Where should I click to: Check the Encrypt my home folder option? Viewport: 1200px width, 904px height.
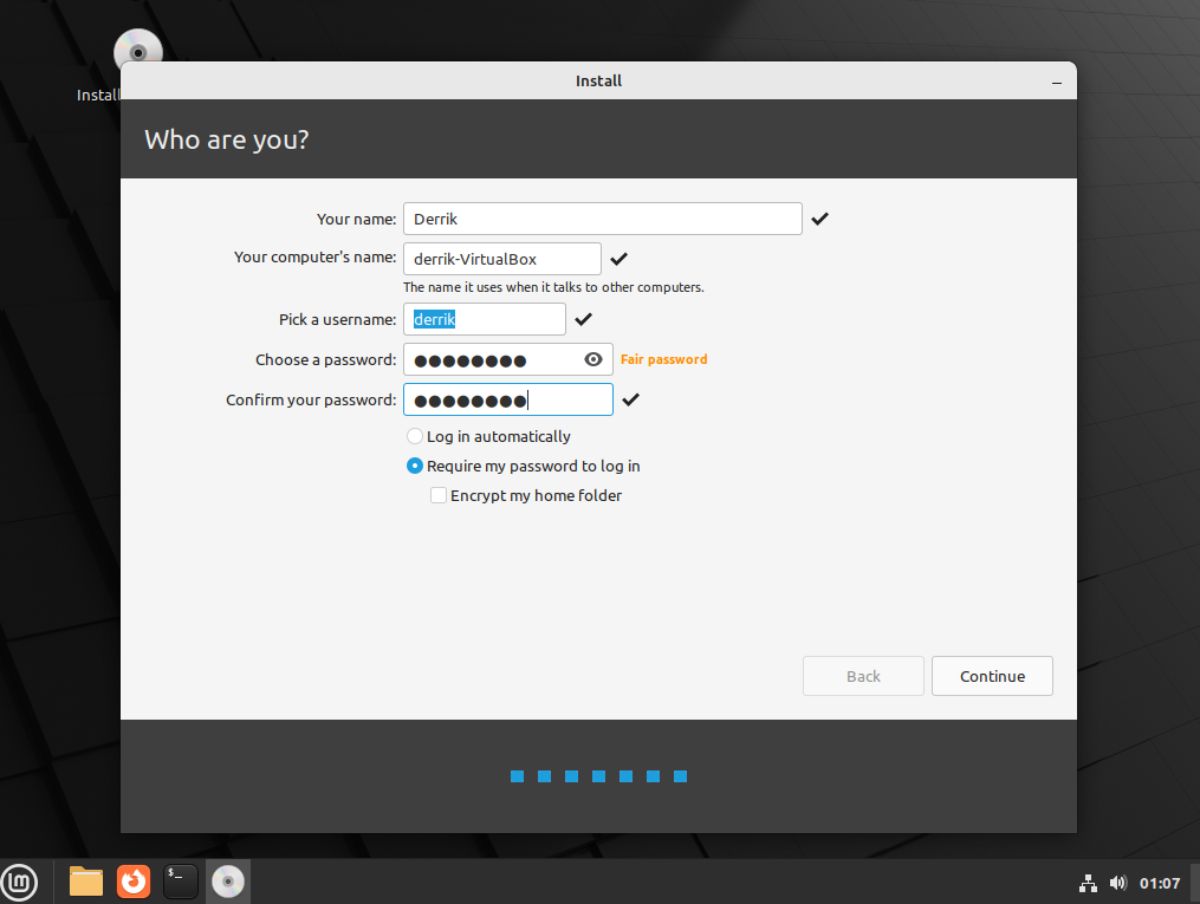click(438, 495)
